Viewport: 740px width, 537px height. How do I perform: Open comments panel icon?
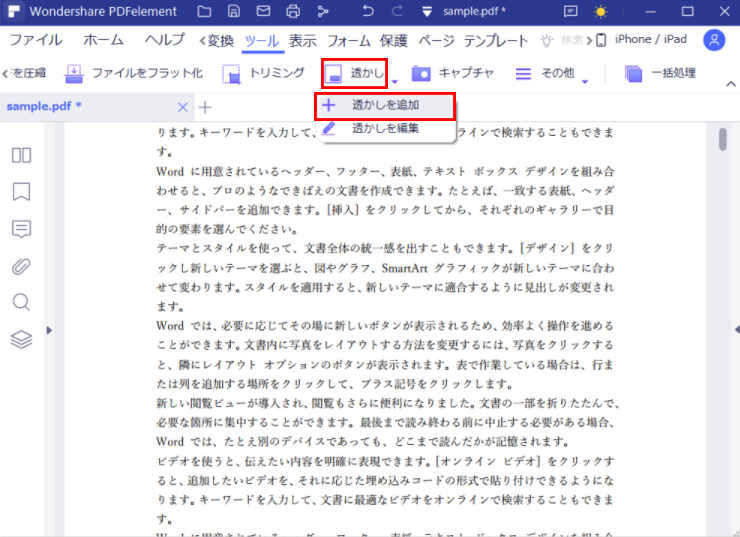click(x=21, y=229)
